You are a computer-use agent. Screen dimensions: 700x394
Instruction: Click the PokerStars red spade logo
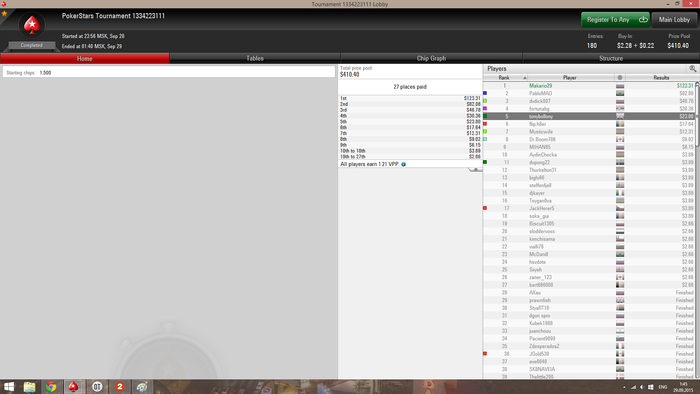pyautogui.click(x=32, y=25)
